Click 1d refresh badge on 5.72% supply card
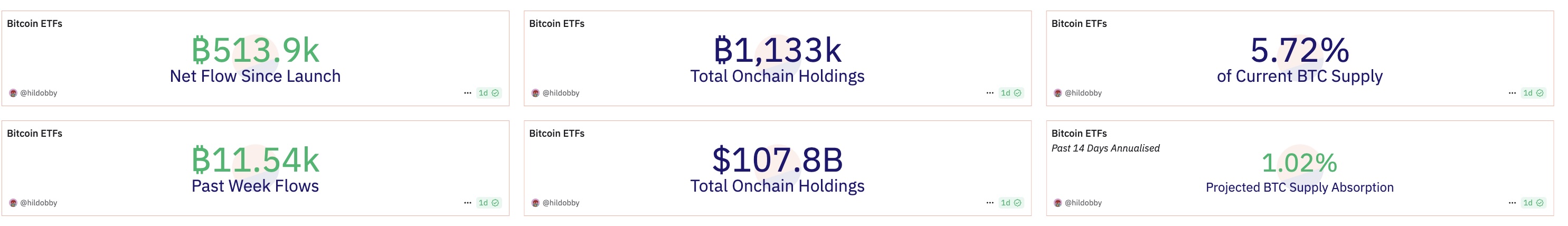 click(x=1533, y=93)
